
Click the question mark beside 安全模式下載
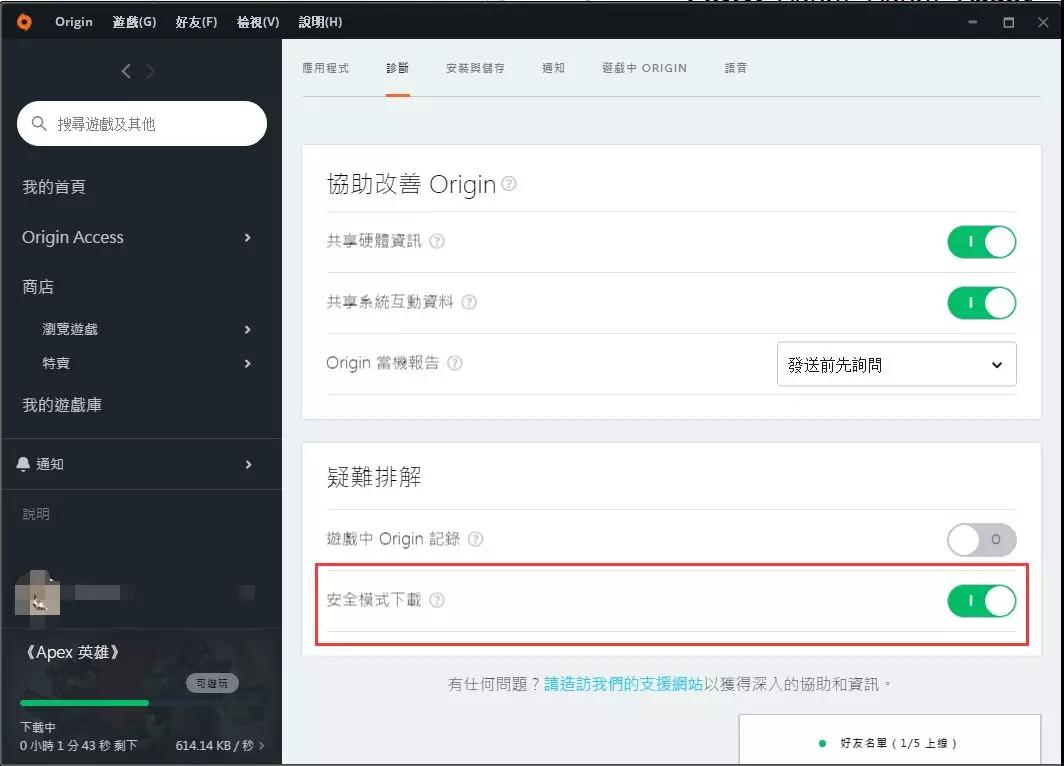tap(437, 601)
